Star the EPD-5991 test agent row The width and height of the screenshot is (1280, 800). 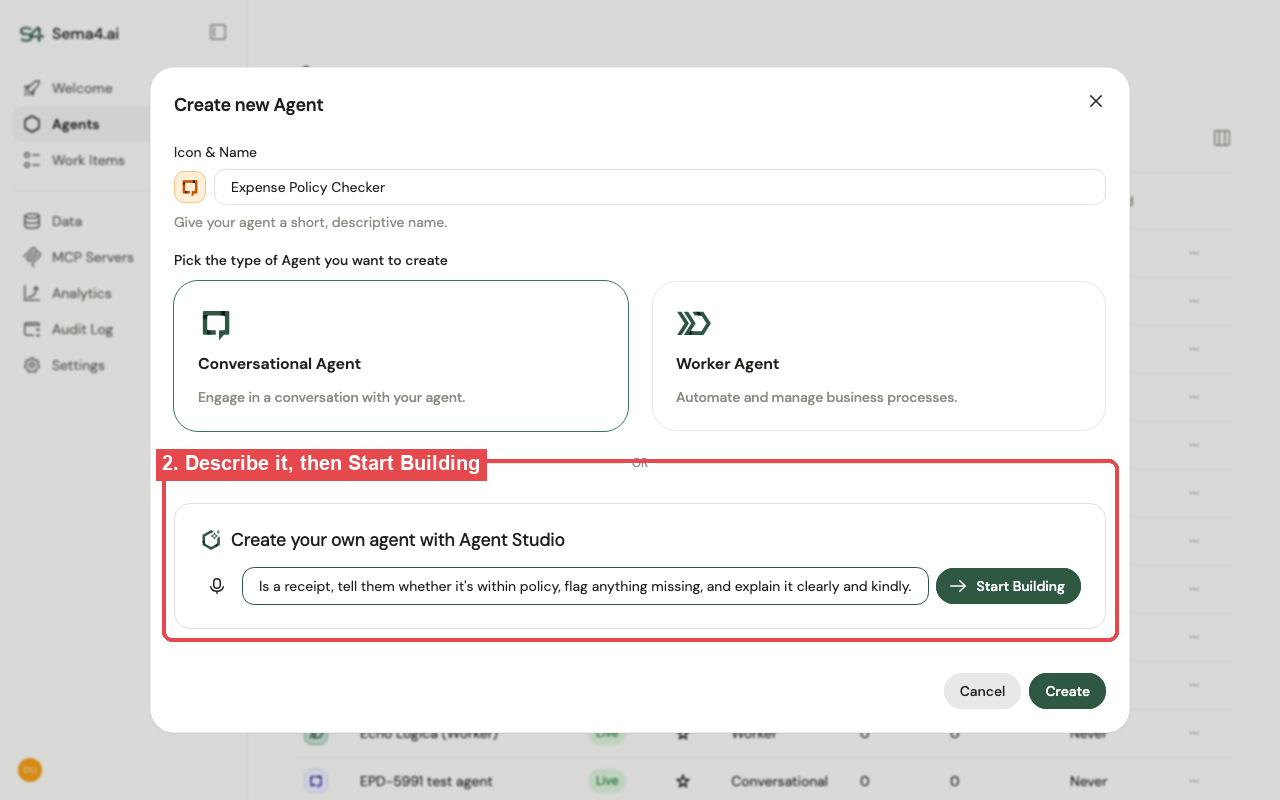click(683, 781)
